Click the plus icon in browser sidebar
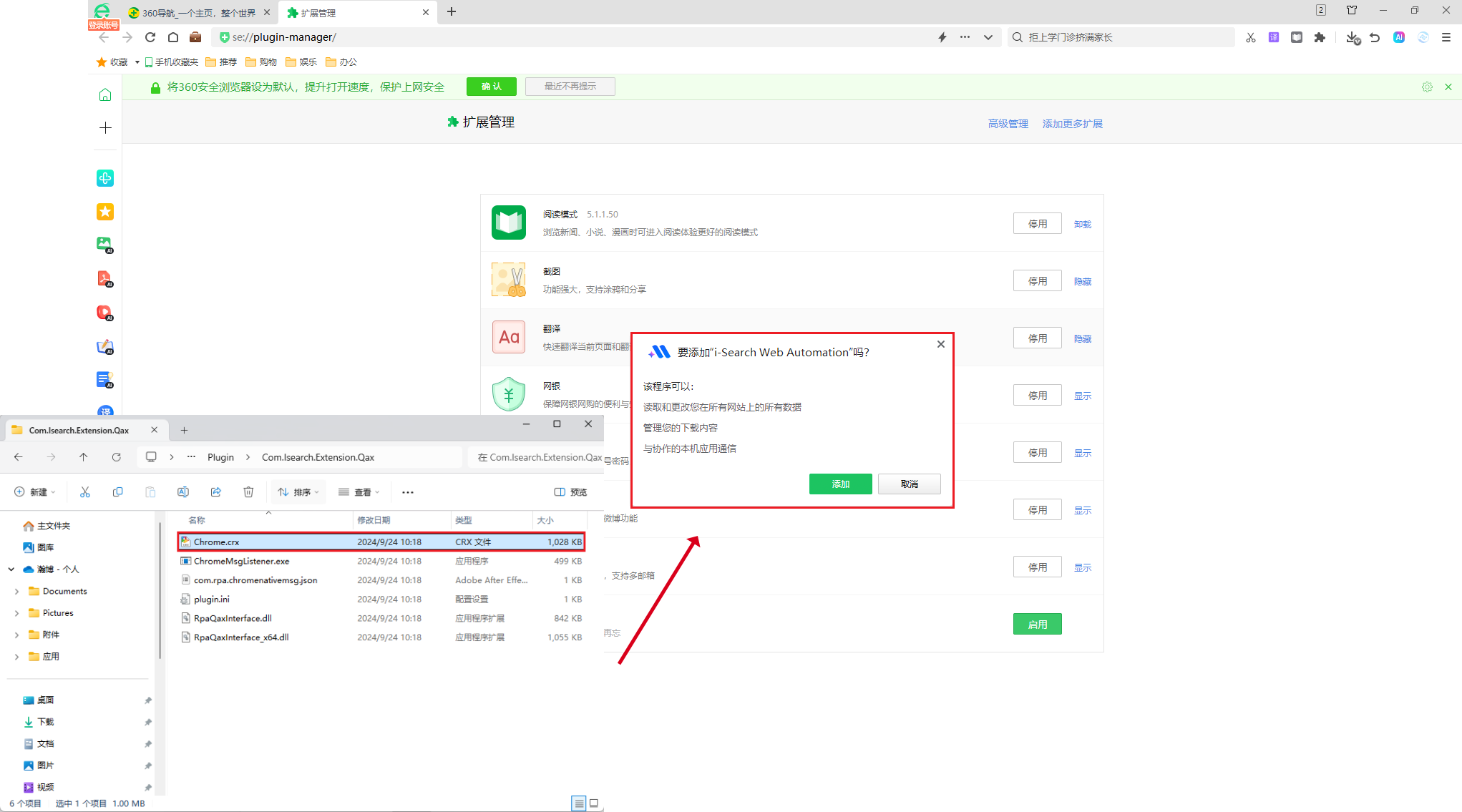The image size is (1462, 812). click(105, 127)
